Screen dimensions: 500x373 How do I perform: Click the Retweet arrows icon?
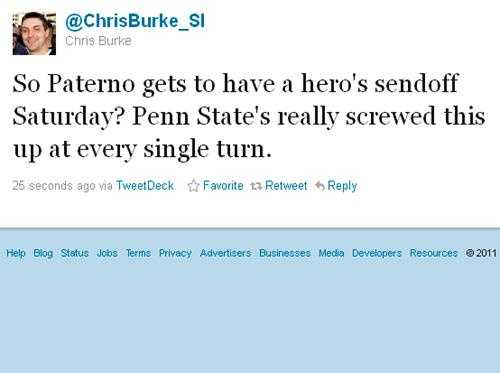click(256, 186)
